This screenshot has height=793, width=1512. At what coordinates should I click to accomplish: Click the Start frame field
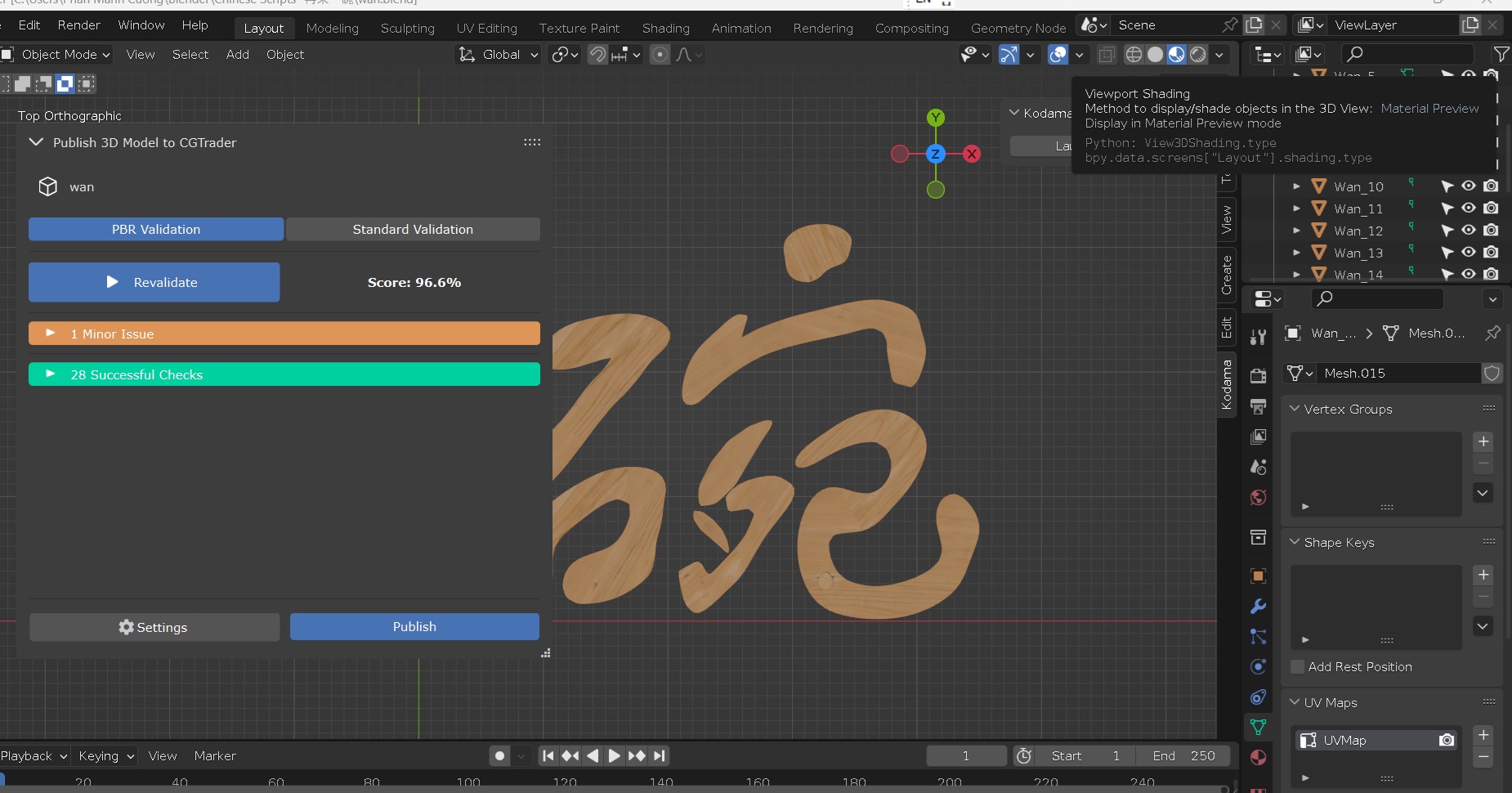pyautogui.click(x=1085, y=756)
